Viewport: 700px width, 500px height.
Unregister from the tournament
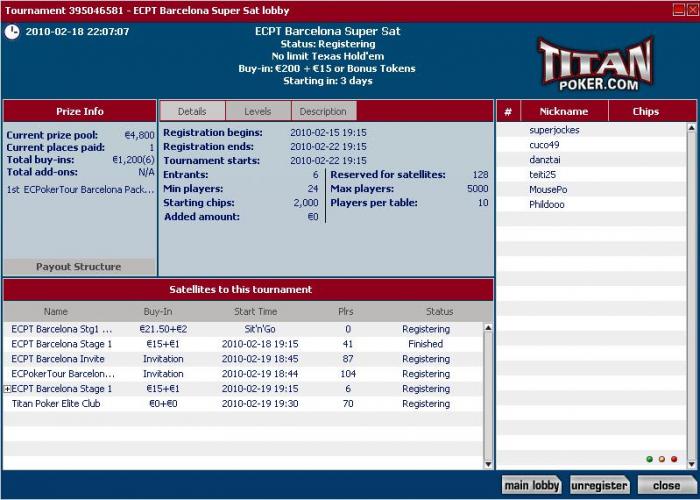tap(599, 485)
